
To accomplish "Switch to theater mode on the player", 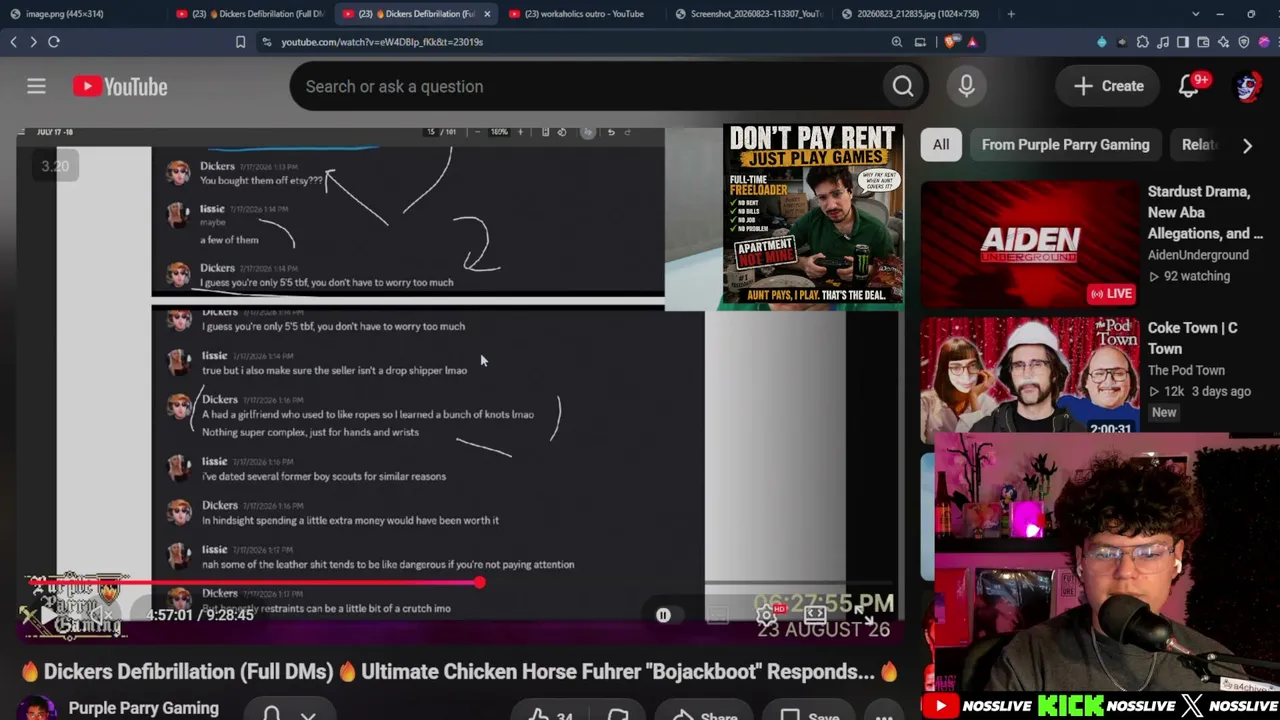I will click(x=815, y=614).
